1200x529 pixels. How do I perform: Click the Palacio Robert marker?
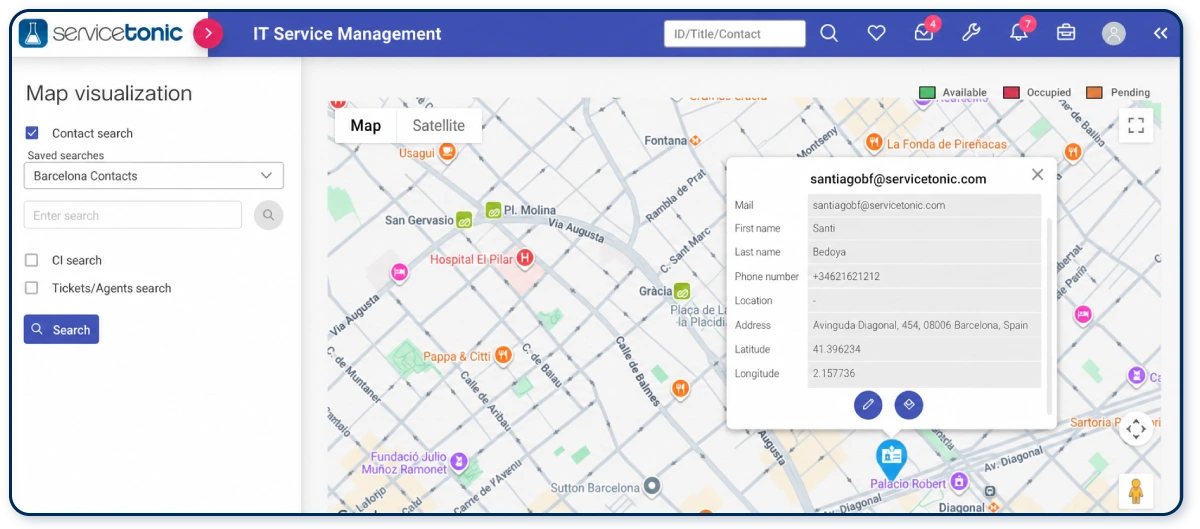pos(959,483)
